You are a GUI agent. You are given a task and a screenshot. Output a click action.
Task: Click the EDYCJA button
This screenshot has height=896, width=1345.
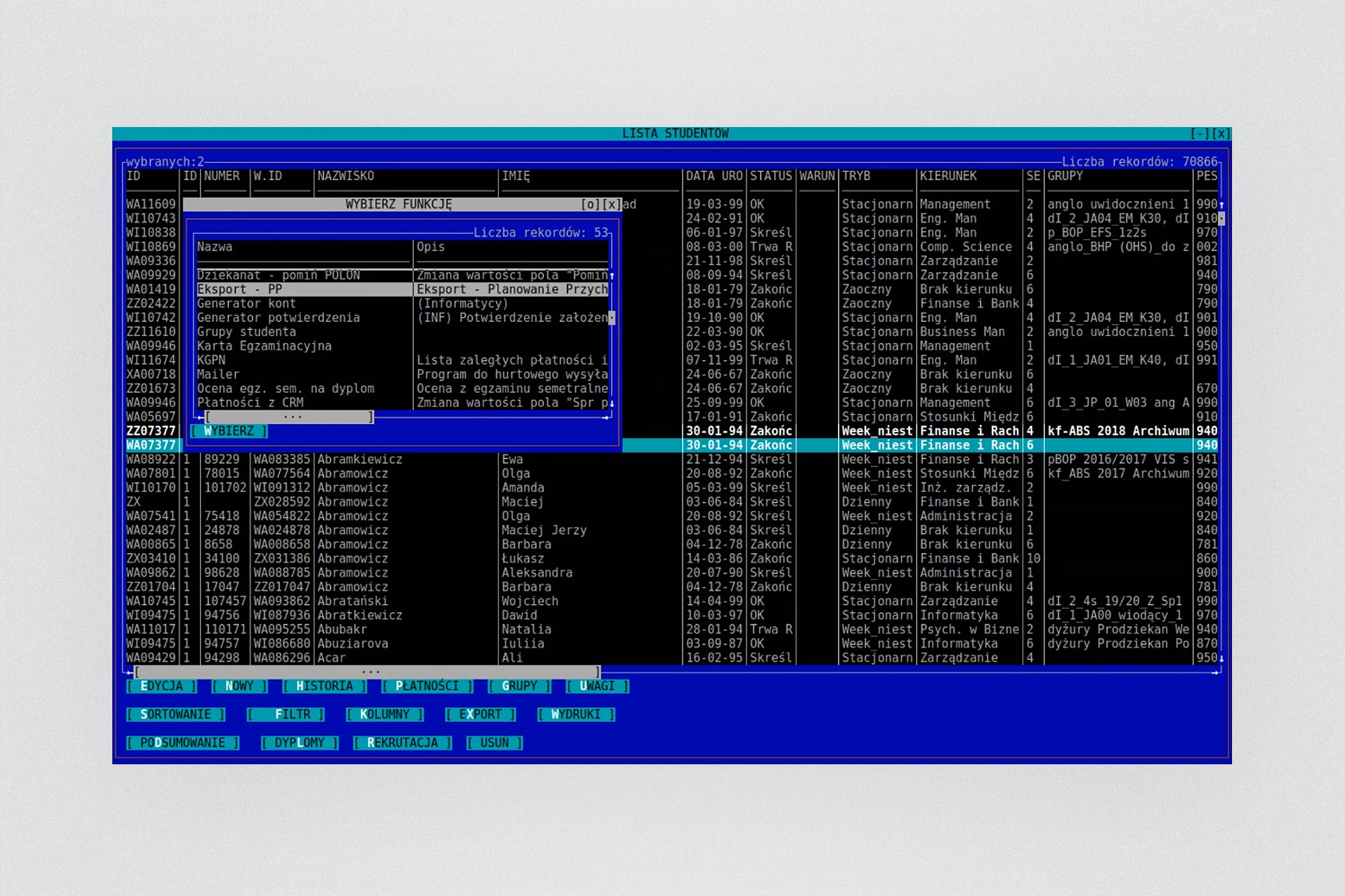(161, 686)
